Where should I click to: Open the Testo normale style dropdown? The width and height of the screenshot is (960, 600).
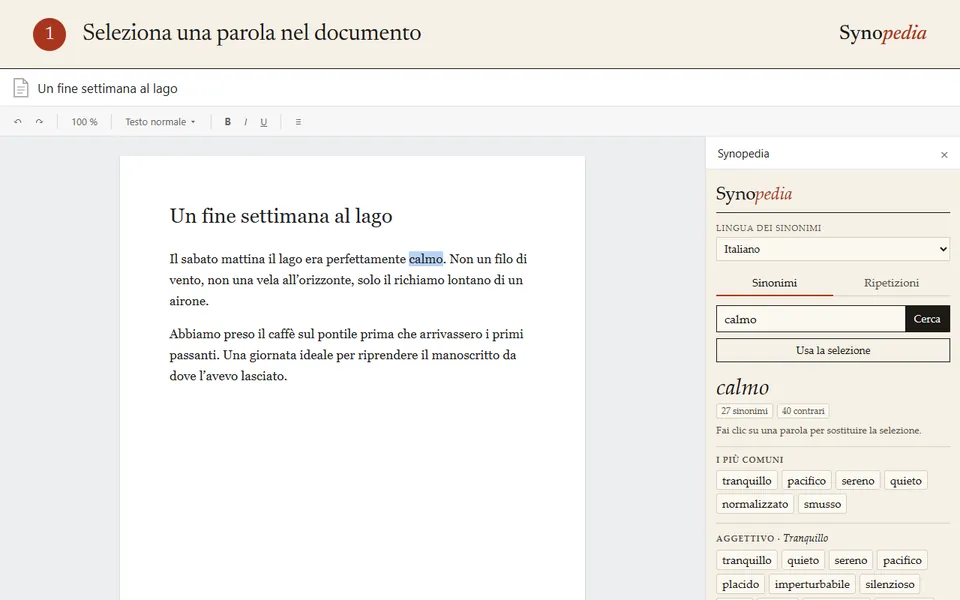160,122
